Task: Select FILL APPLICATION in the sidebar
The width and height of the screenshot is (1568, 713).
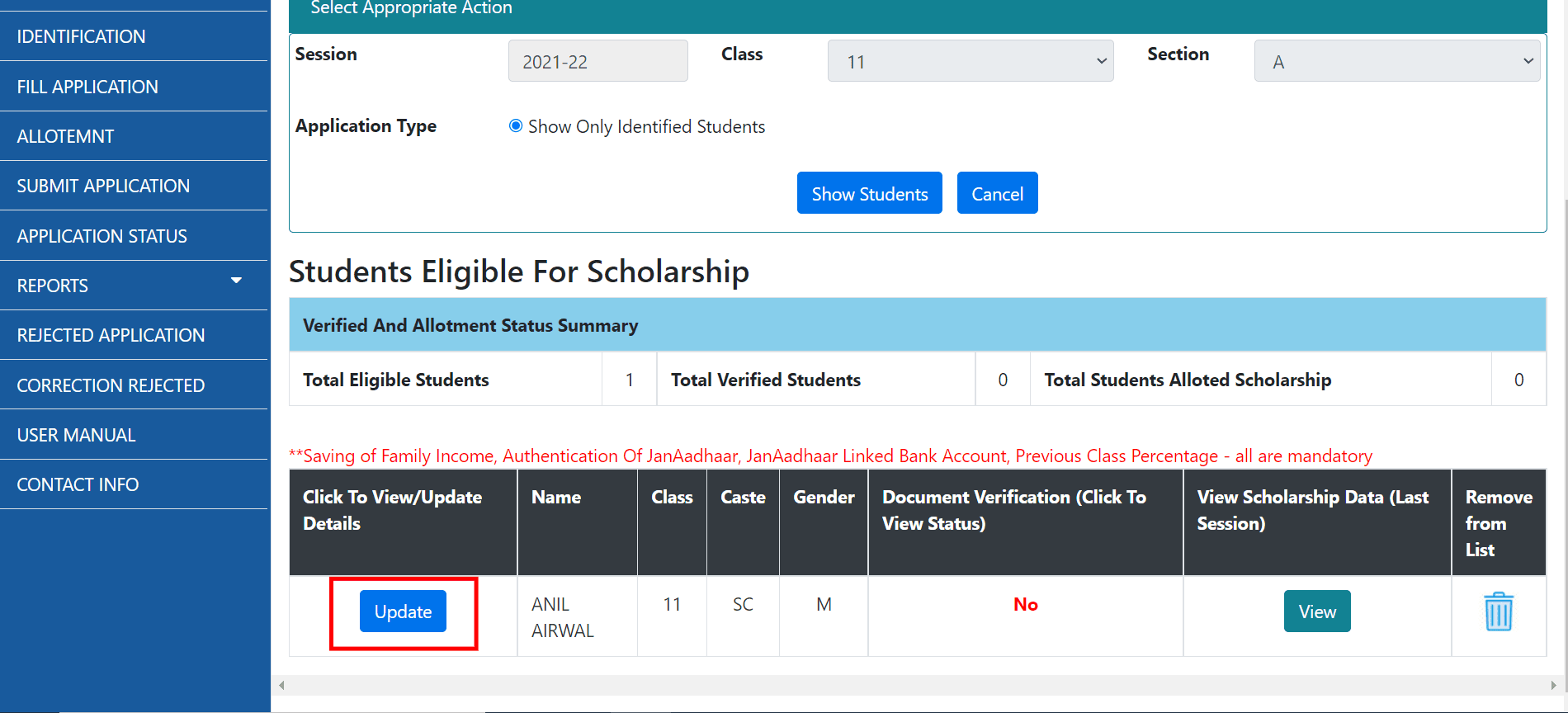Action: pyautogui.click(x=87, y=86)
